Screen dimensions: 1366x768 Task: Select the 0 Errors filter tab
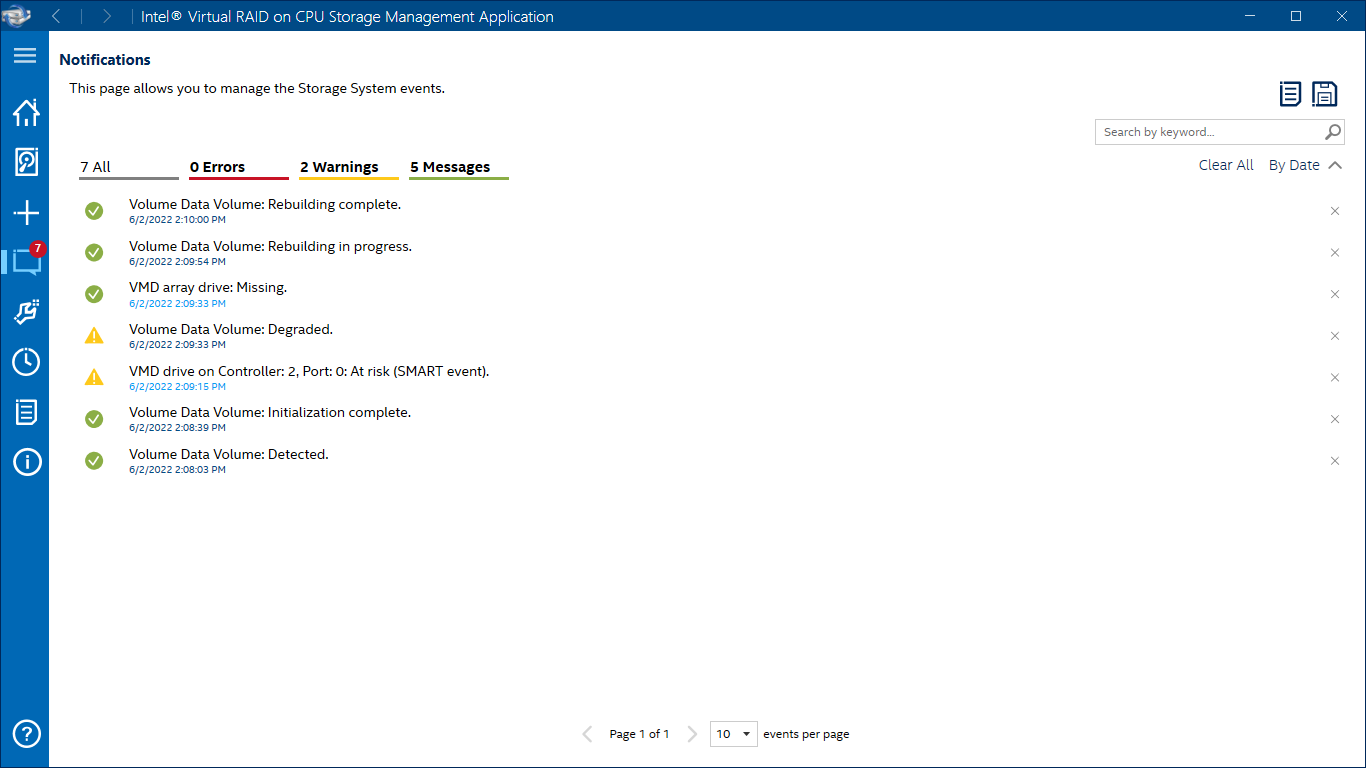click(x=239, y=167)
